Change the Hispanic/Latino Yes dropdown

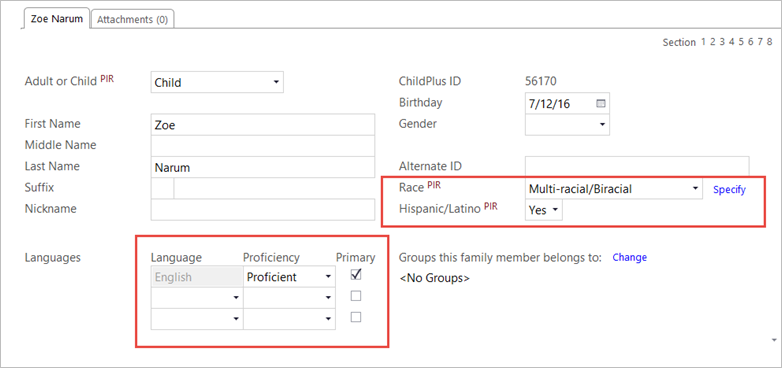pyautogui.click(x=544, y=210)
